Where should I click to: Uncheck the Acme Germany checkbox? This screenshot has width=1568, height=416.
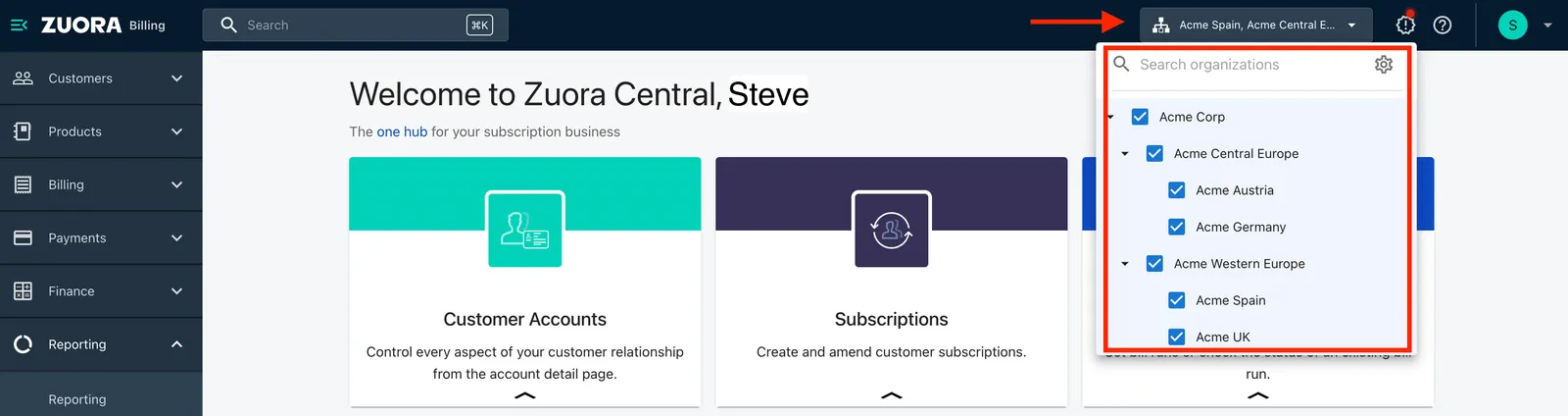click(1177, 227)
